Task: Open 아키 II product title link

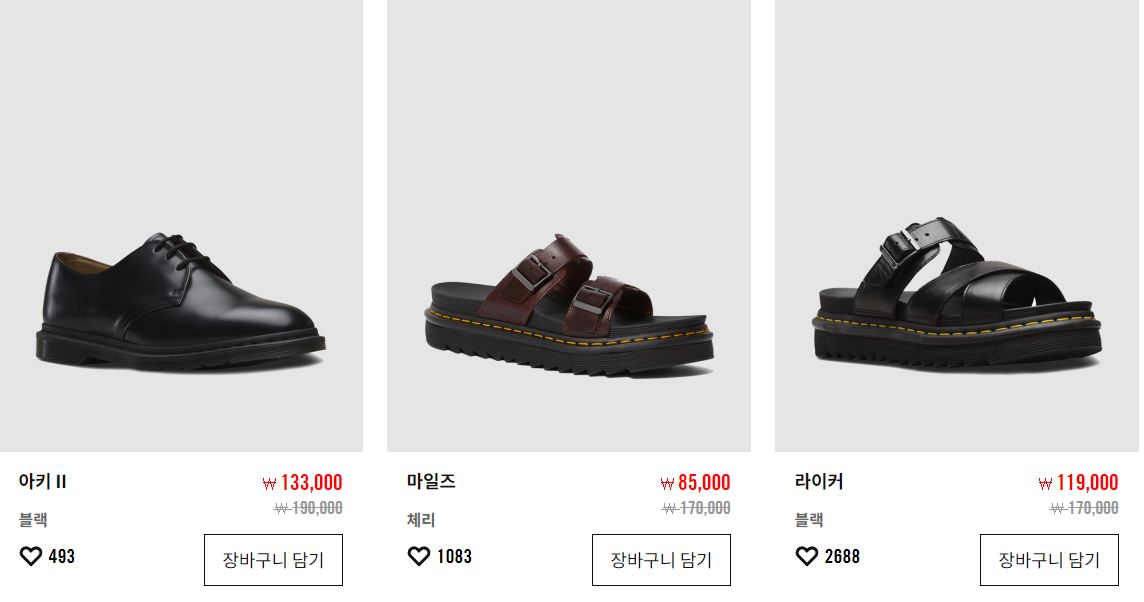Action: coord(42,482)
